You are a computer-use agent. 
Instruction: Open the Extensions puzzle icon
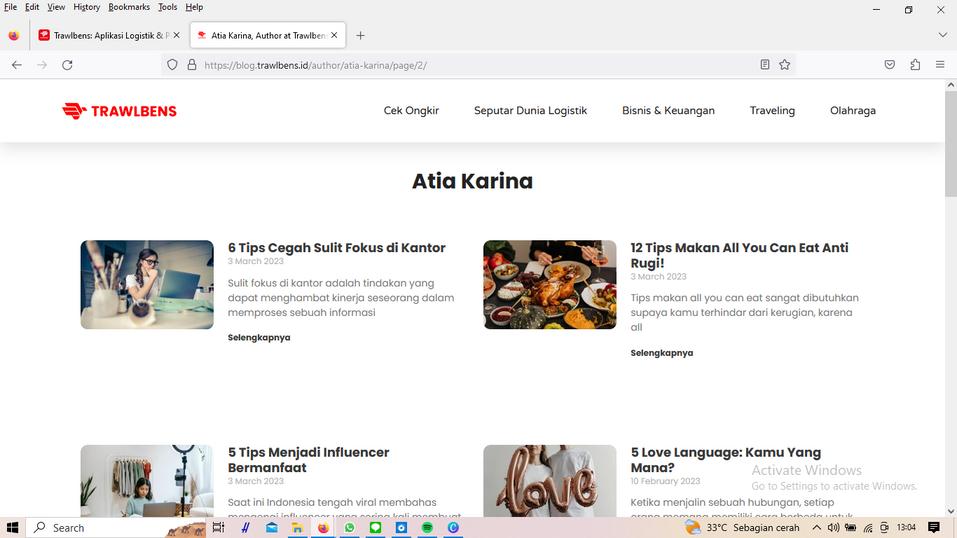coord(915,65)
